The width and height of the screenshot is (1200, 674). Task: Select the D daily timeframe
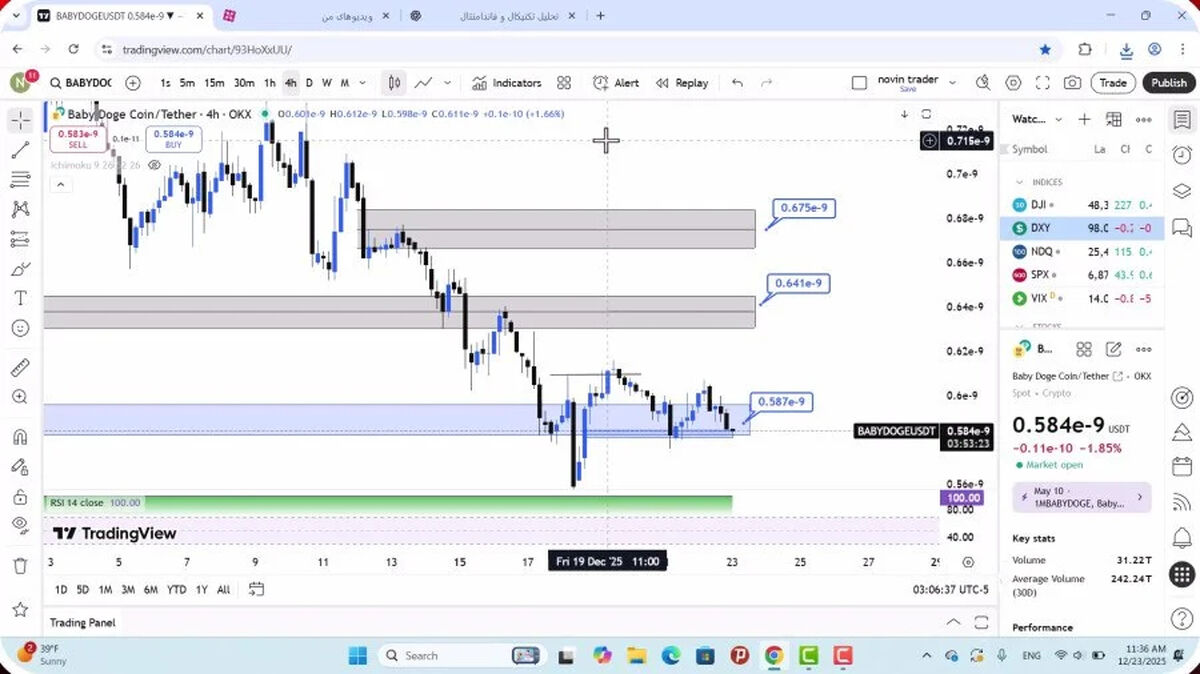click(x=309, y=83)
